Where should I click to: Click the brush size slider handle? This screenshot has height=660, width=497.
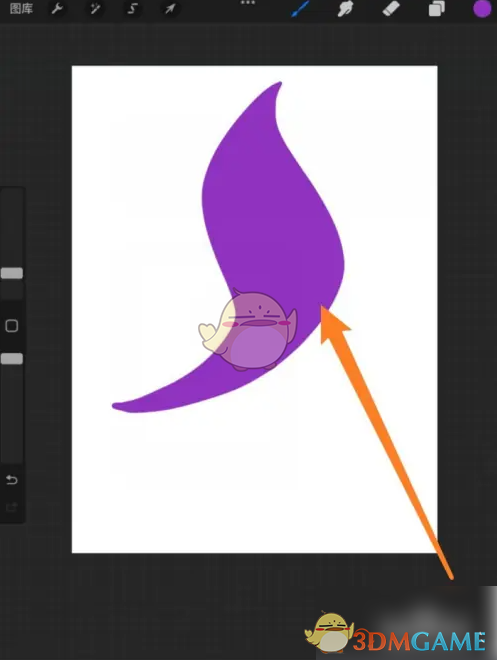(x=12, y=273)
